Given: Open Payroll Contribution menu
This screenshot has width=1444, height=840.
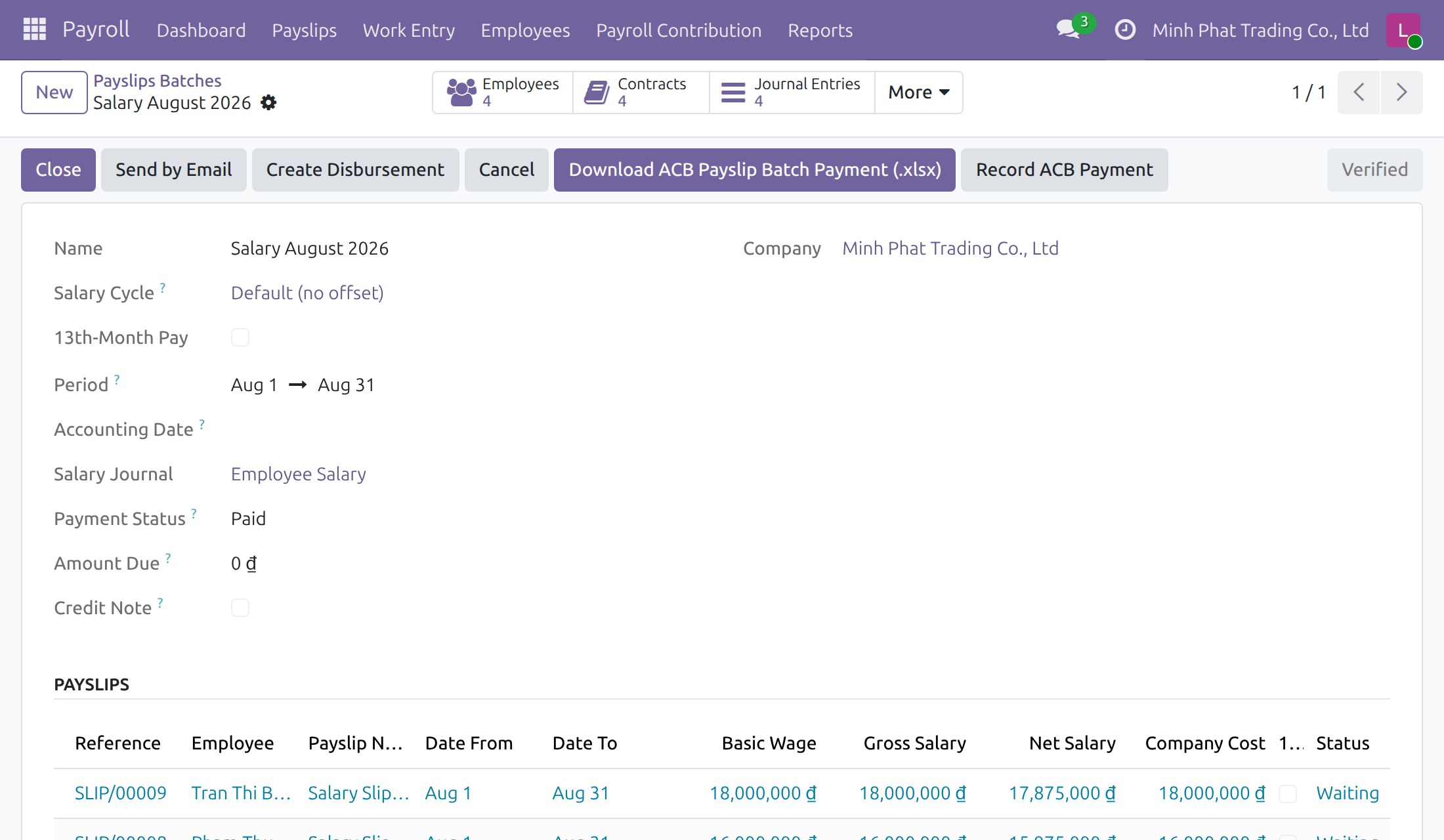Looking at the screenshot, I should (x=679, y=30).
